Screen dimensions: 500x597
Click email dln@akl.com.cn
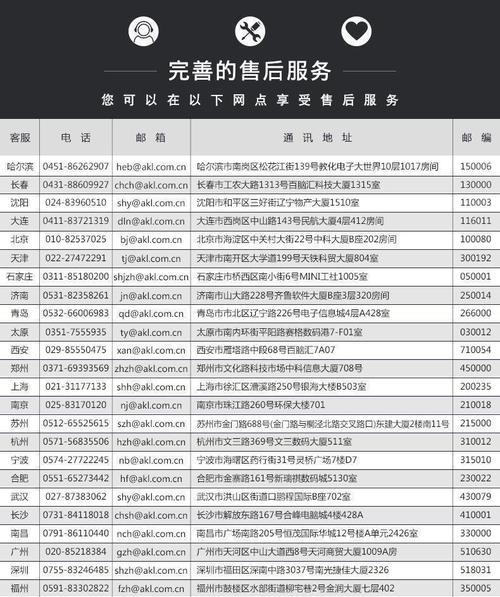point(151,221)
